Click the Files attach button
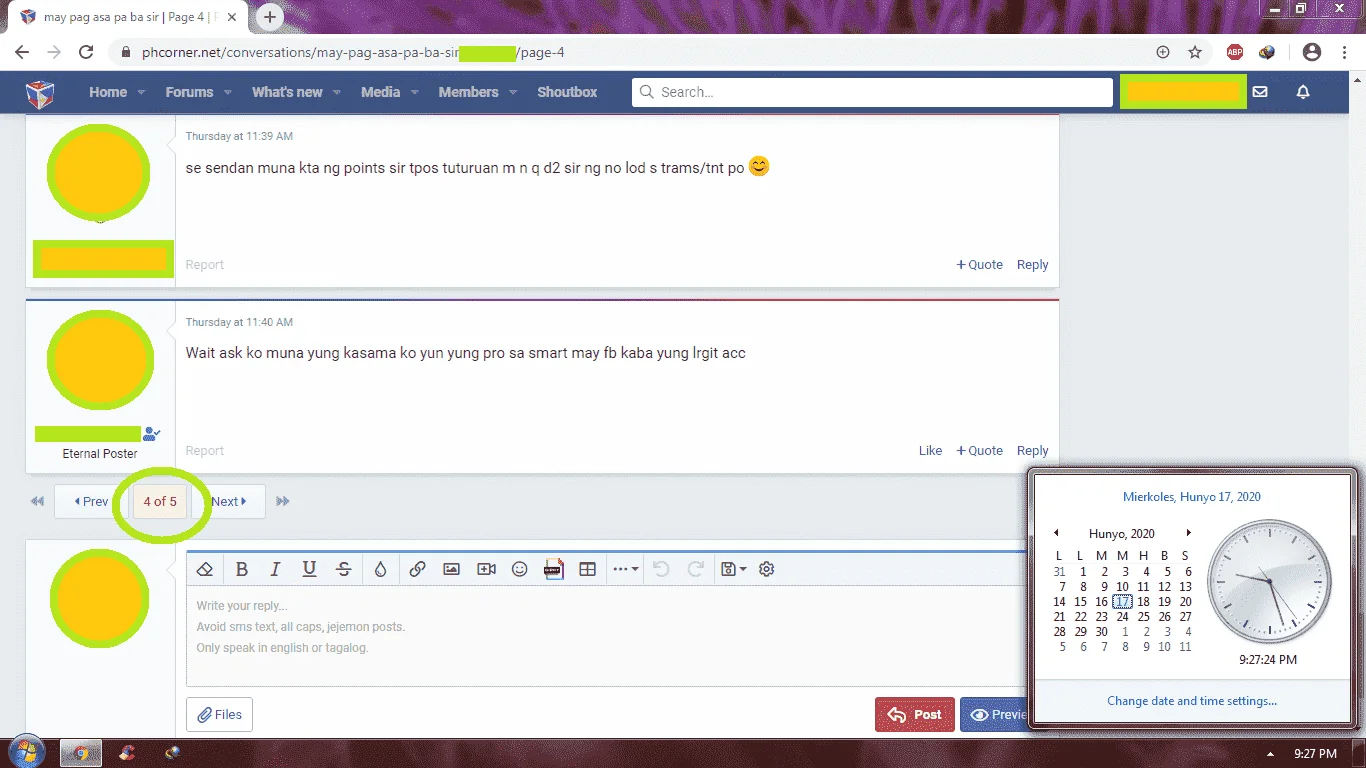This screenshot has width=1366, height=768. pyautogui.click(x=219, y=715)
